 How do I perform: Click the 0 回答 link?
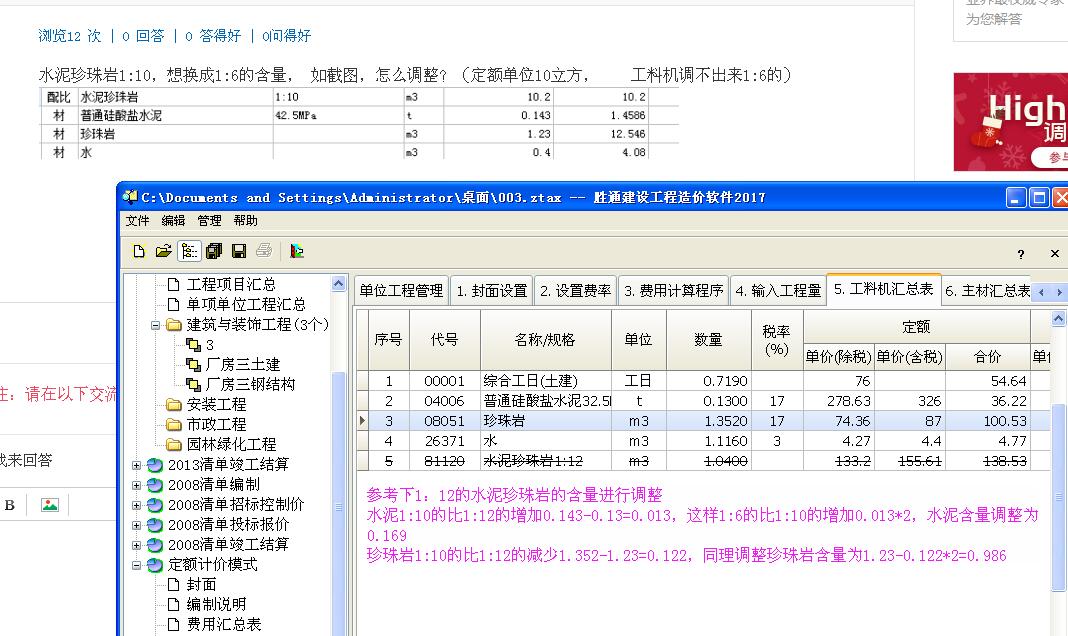click(x=143, y=36)
